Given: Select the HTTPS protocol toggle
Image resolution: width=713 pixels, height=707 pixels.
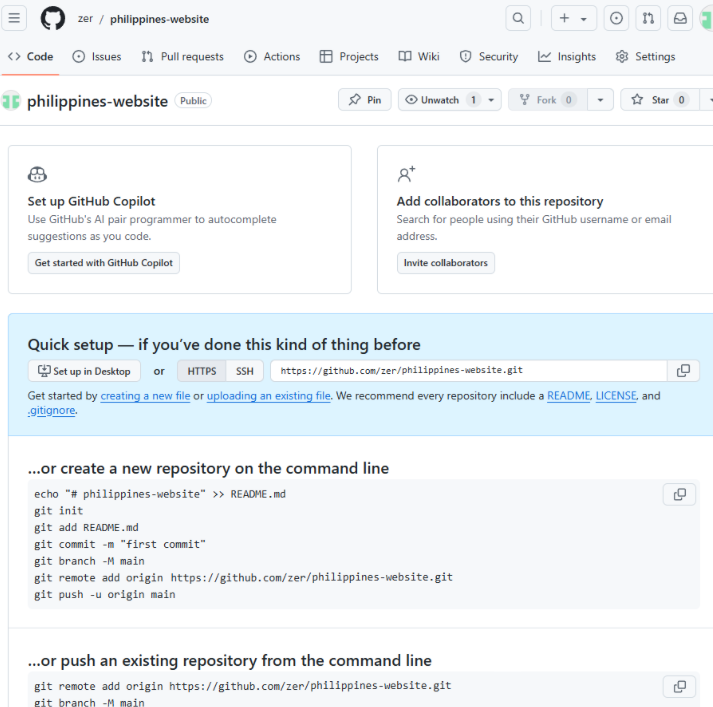Looking at the screenshot, I should [202, 371].
